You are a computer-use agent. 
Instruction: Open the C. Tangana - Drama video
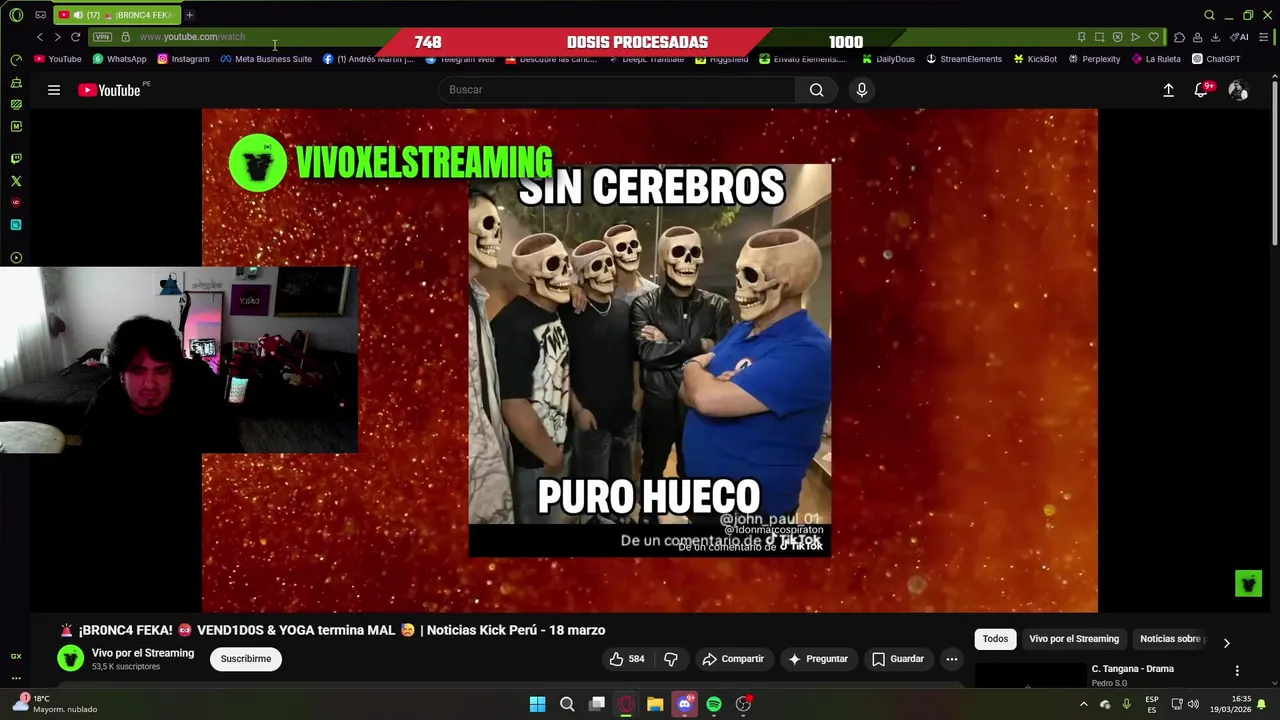(x=1132, y=669)
